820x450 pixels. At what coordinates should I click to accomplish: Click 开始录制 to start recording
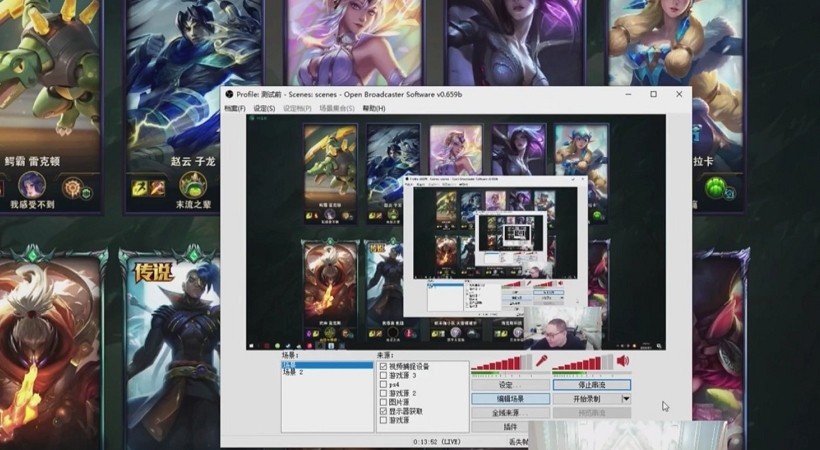point(587,399)
